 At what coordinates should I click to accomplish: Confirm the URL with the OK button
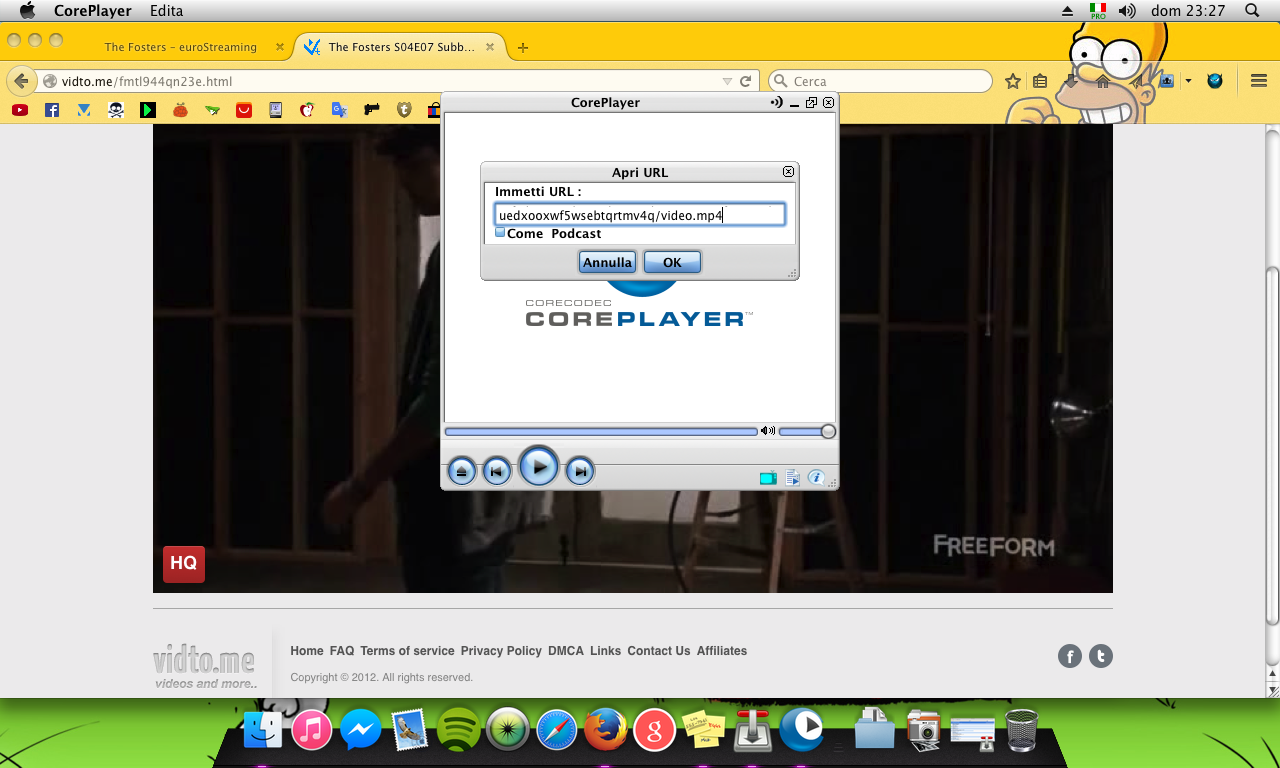[x=672, y=262]
